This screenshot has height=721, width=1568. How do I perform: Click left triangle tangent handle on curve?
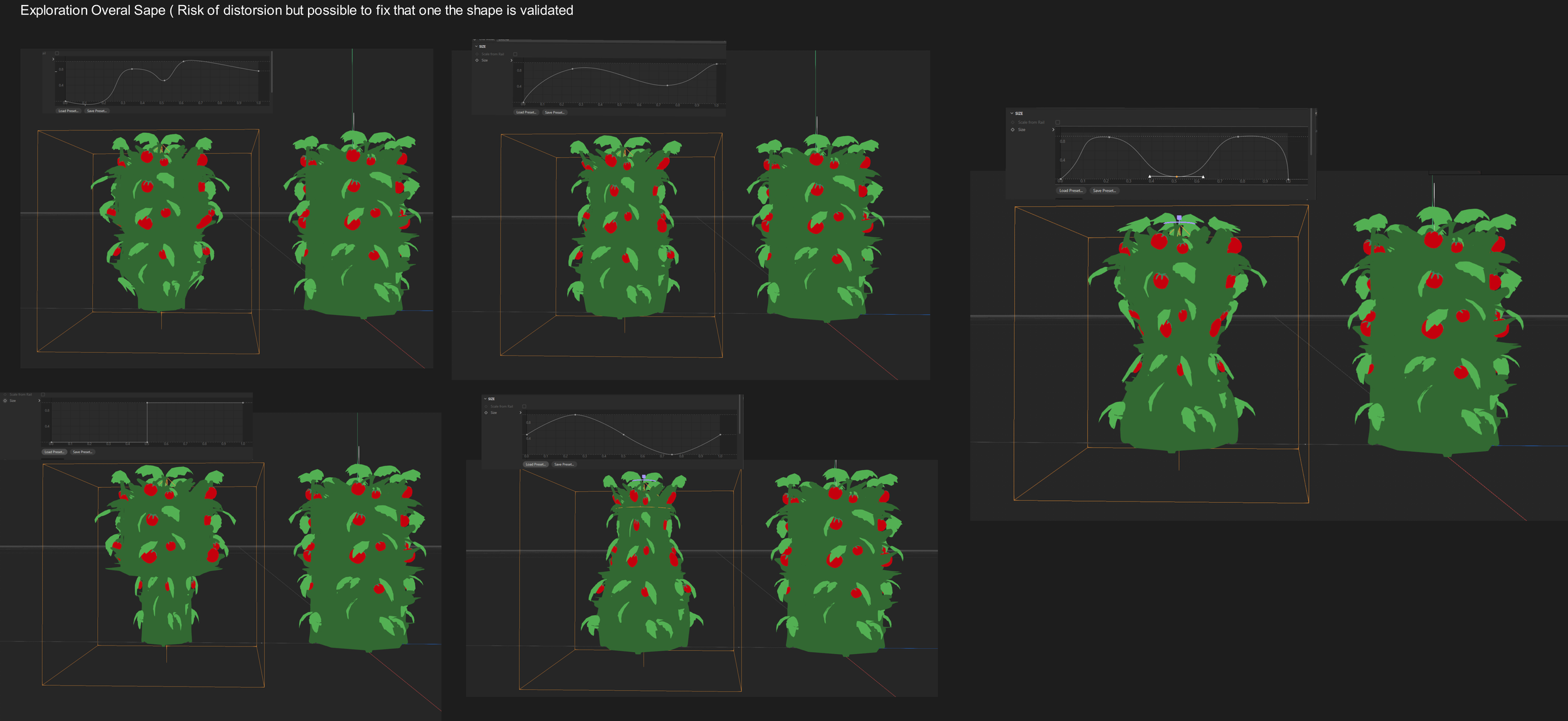pyautogui.click(x=1150, y=176)
